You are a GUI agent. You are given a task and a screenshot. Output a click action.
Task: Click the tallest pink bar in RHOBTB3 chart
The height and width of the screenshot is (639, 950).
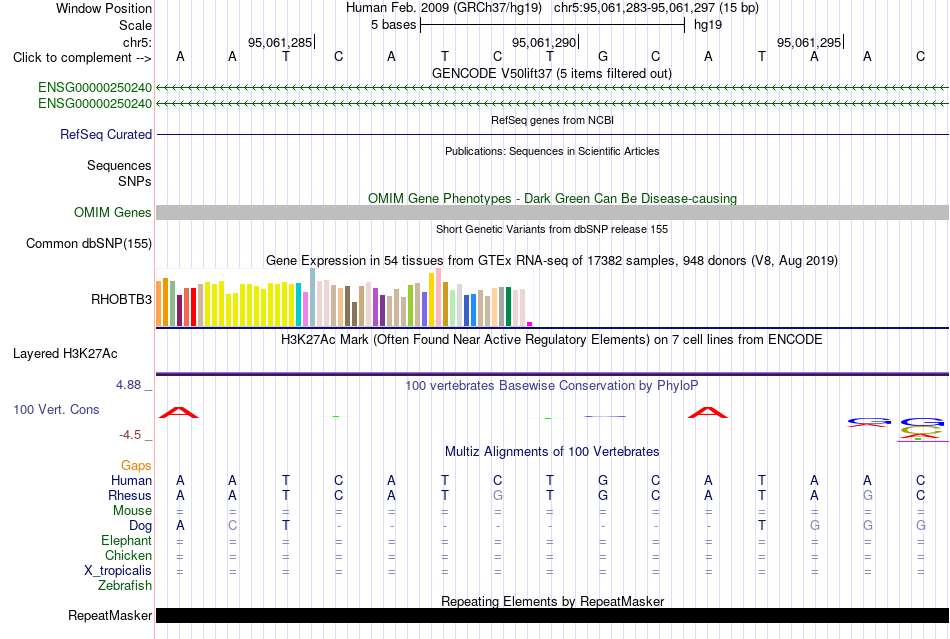[439, 297]
